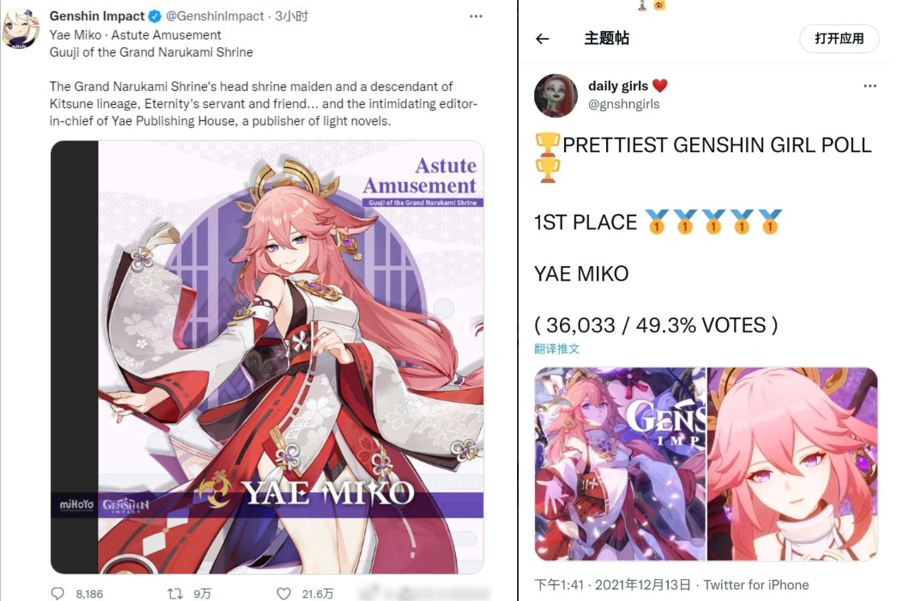Open the right Yae Miko close-up image
Screen dimensions: 900x601
[x=793, y=464]
